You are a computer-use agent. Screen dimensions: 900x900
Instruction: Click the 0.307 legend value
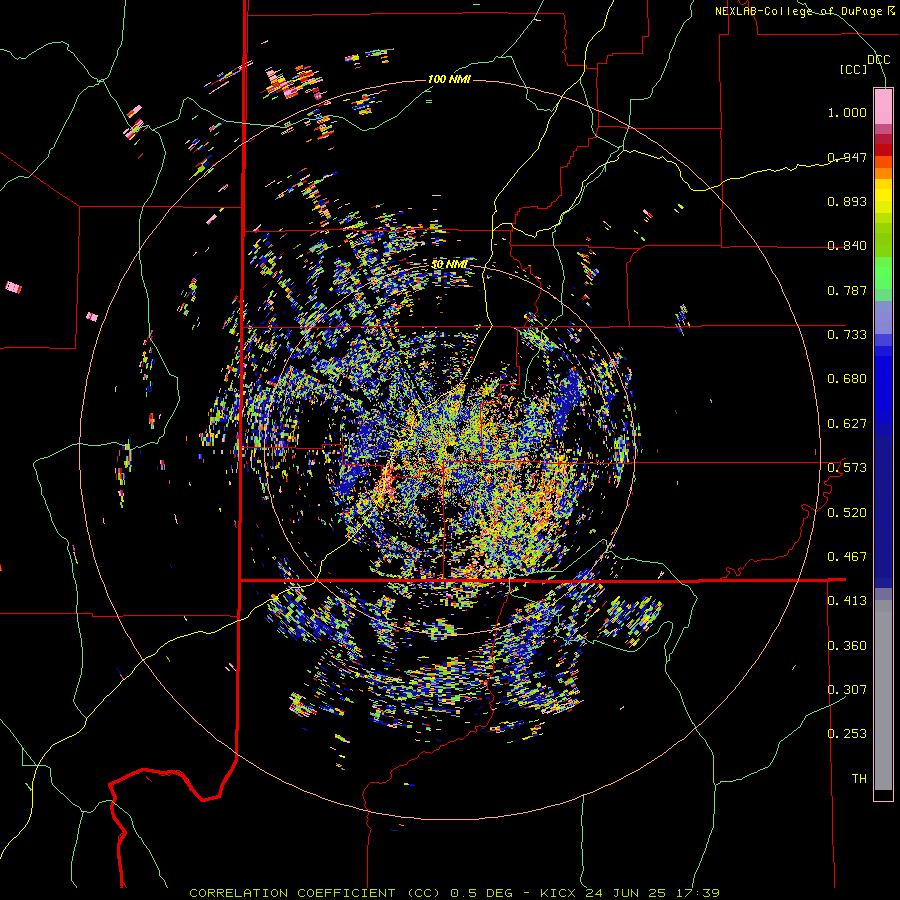coord(847,690)
